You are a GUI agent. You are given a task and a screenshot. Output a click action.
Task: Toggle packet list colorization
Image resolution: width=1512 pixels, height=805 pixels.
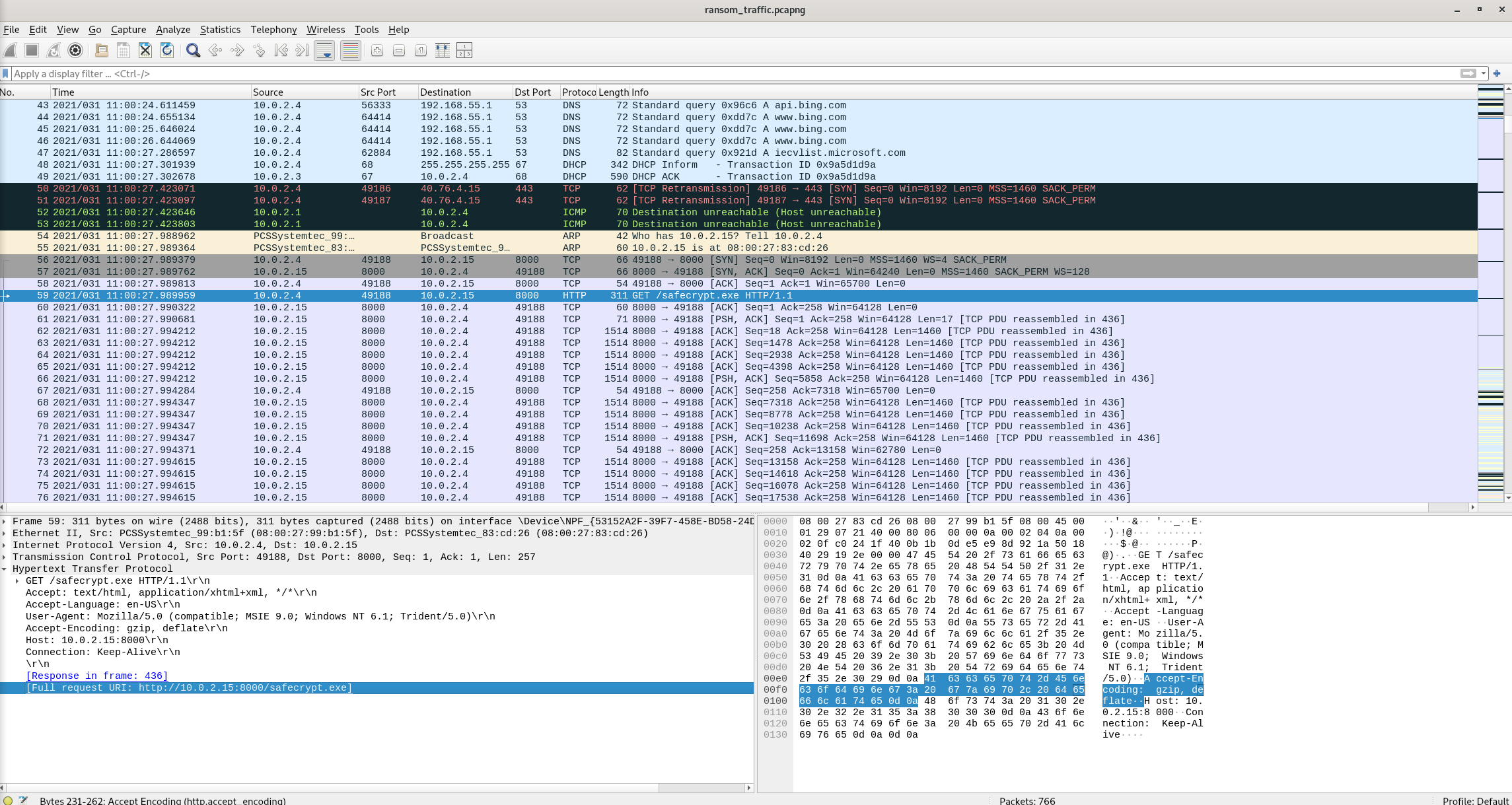pyautogui.click(x=351, y=50)
